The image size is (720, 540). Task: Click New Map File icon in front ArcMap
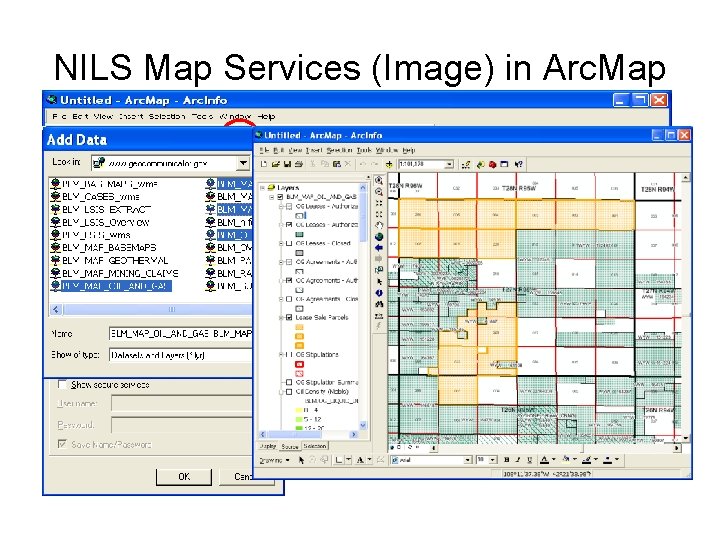(x=264, y=164)
